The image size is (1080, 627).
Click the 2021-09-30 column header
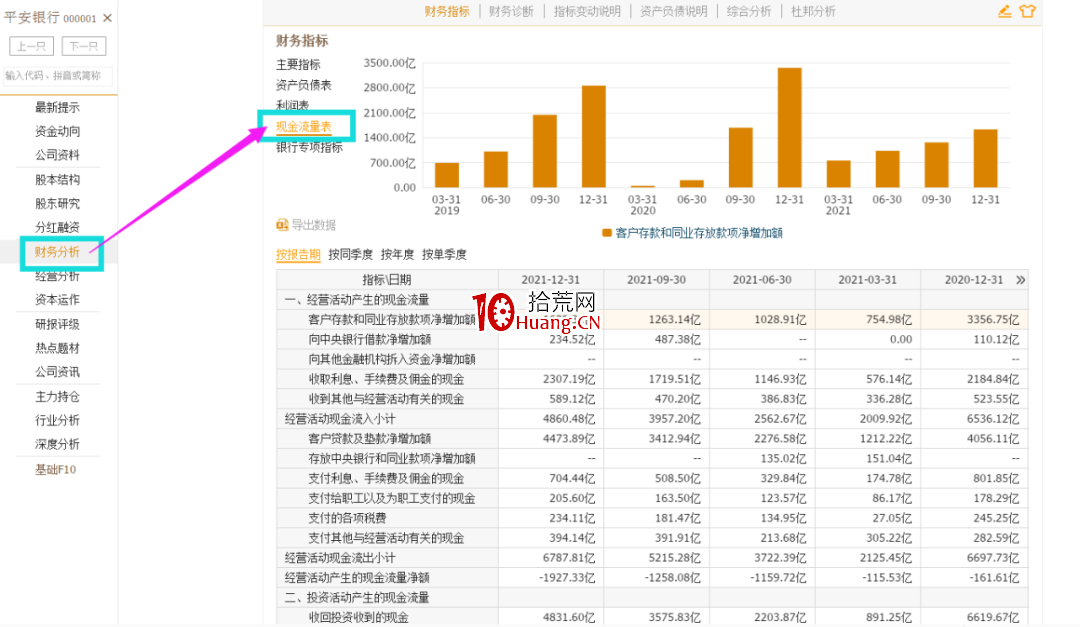pos(656,280)
